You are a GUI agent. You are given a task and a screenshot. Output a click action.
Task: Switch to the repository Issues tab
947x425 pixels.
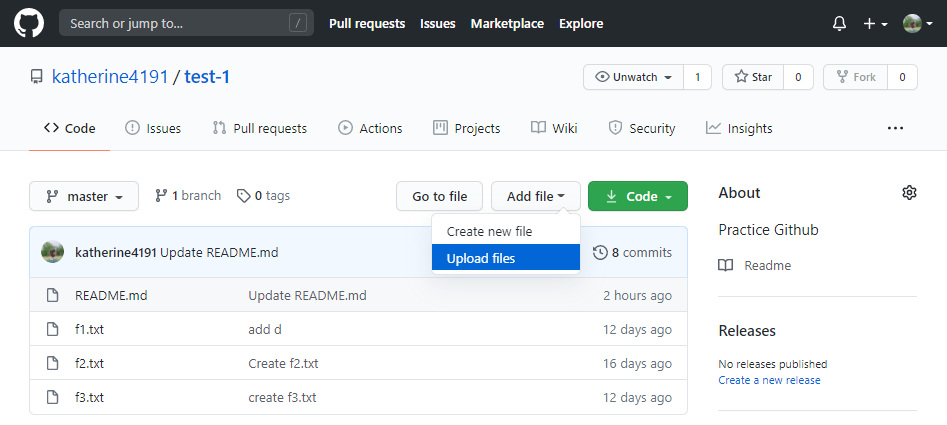[153, 128]
